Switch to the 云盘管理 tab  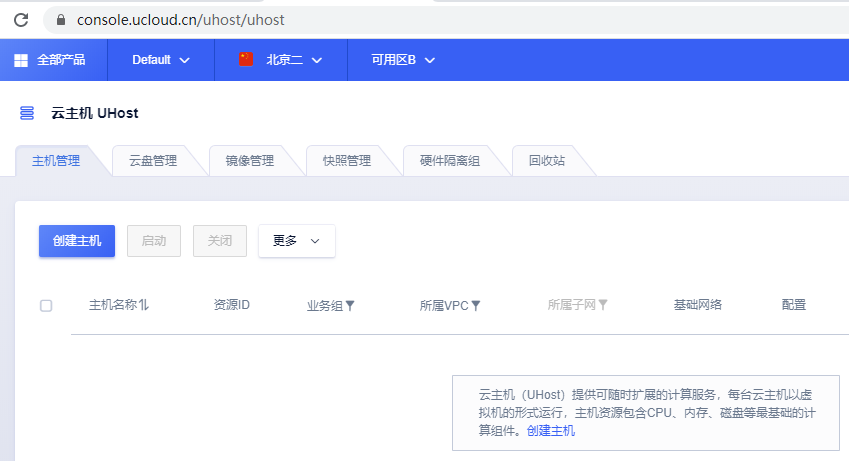pyautogui.click(x=153, y=161)
